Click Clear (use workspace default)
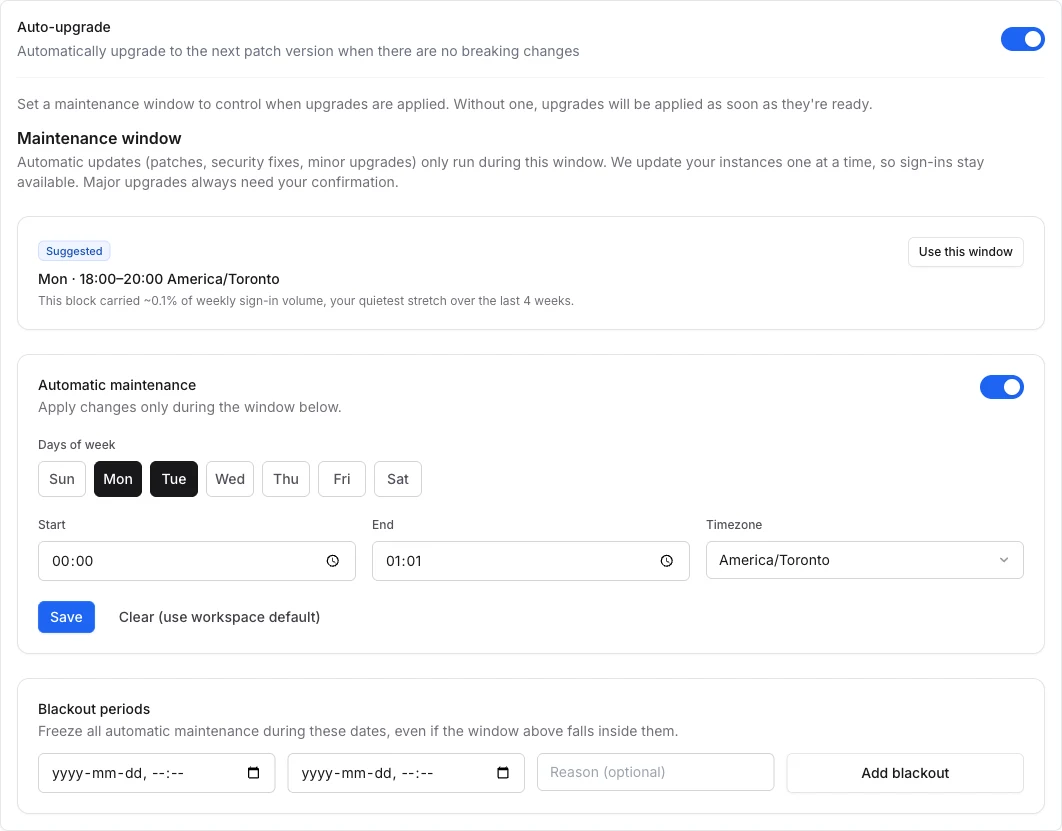This screenshot has width=1062, height=831. pyautogui.click(x=219, y=617)
